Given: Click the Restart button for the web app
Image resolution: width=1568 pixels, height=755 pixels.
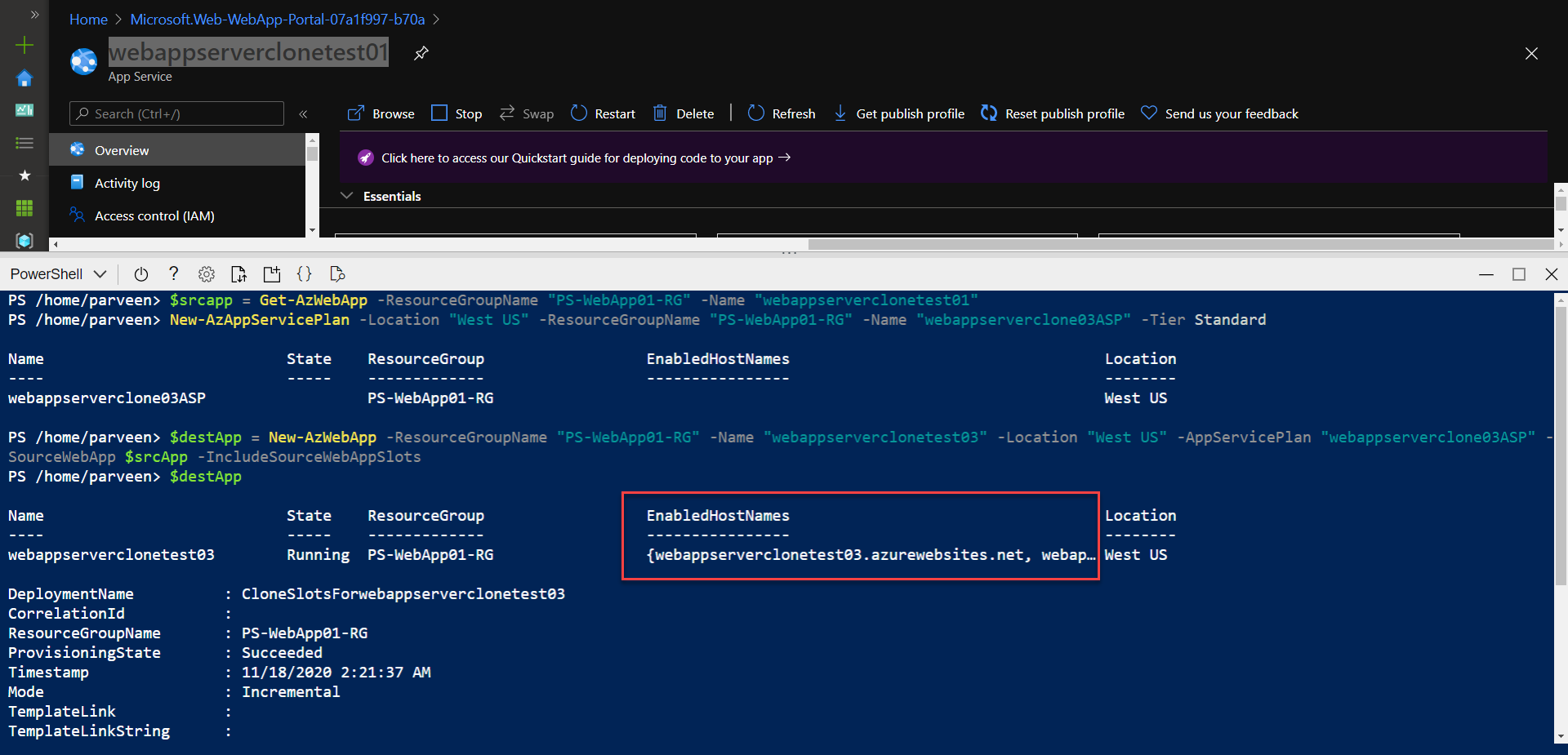Looking at the screenshot, I should pyautogui.click(x=603, y=114).
